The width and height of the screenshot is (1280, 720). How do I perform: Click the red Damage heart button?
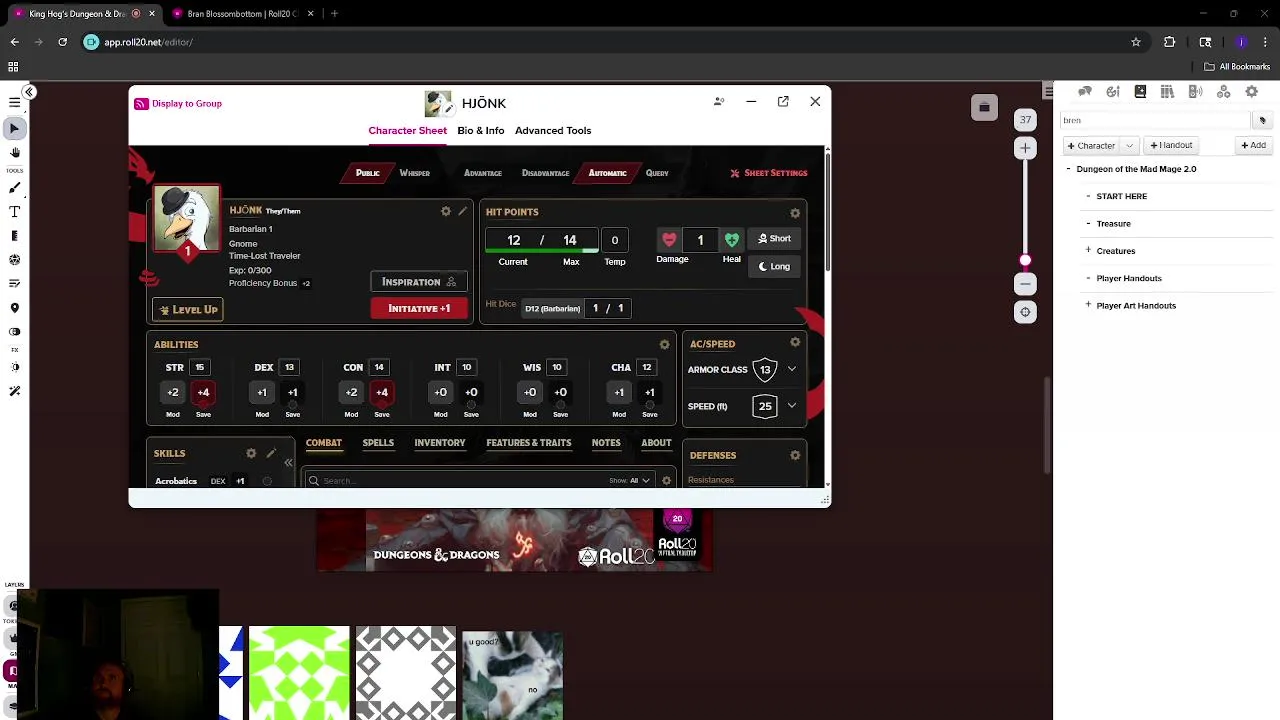point(669,240)
